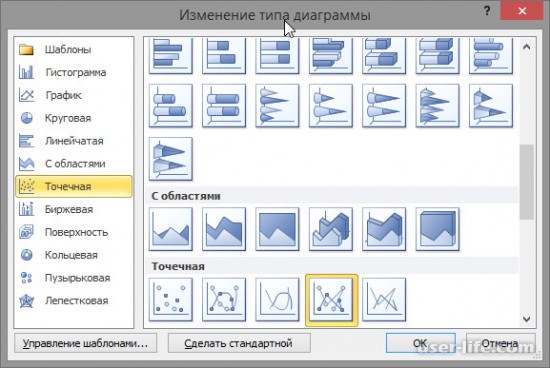Viewport: 550px width, 368px height.
Task: Pick the stacked horizontal cone chart
Action: coord(331,106)
